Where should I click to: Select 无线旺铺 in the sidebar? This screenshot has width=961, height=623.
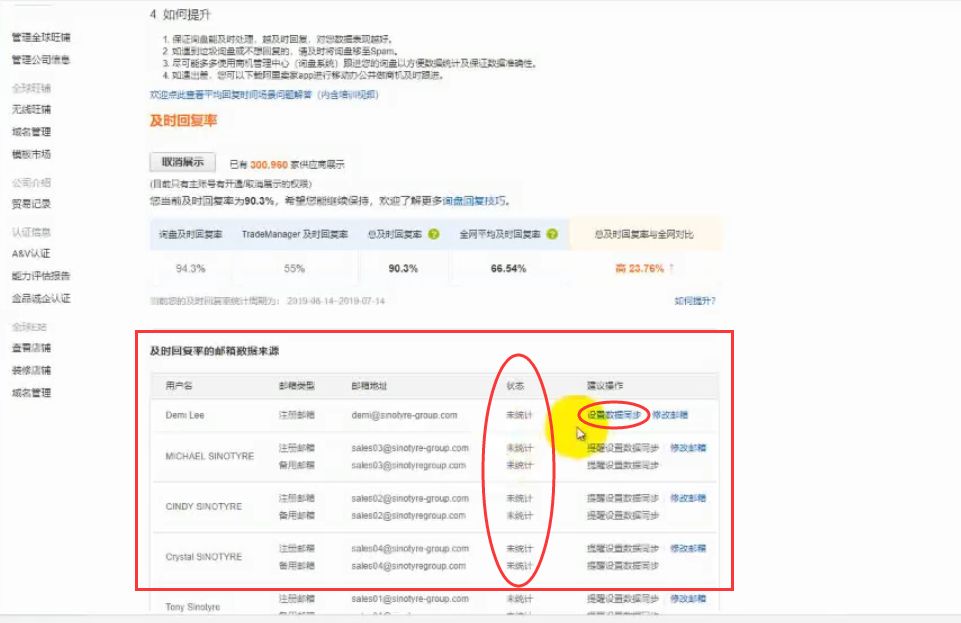click(x=31, y=109)
